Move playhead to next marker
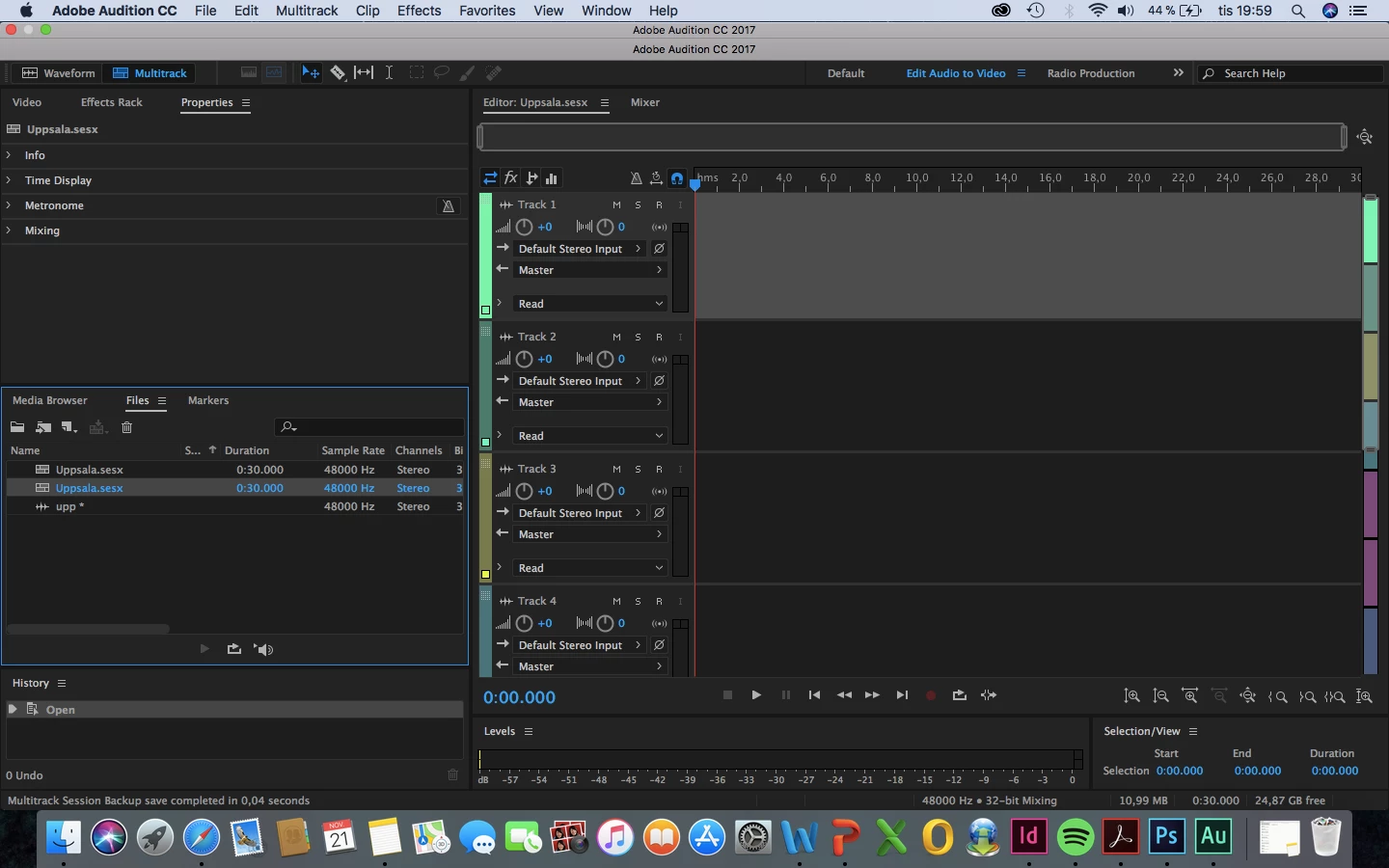Screen dimensions: 1389x868 click(x=902, y=695)
